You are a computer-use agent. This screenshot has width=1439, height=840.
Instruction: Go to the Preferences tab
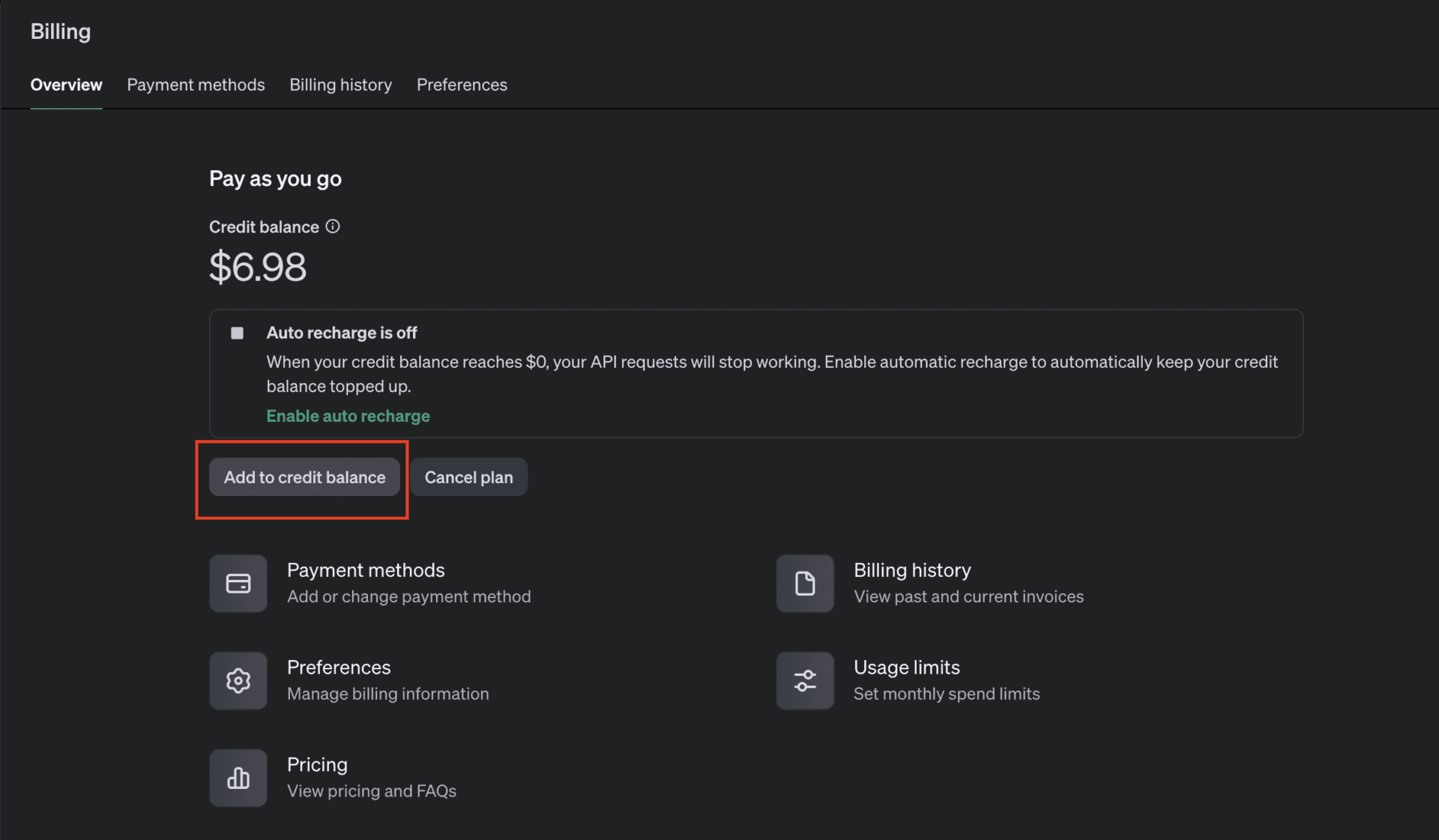(x=462, y=85)
